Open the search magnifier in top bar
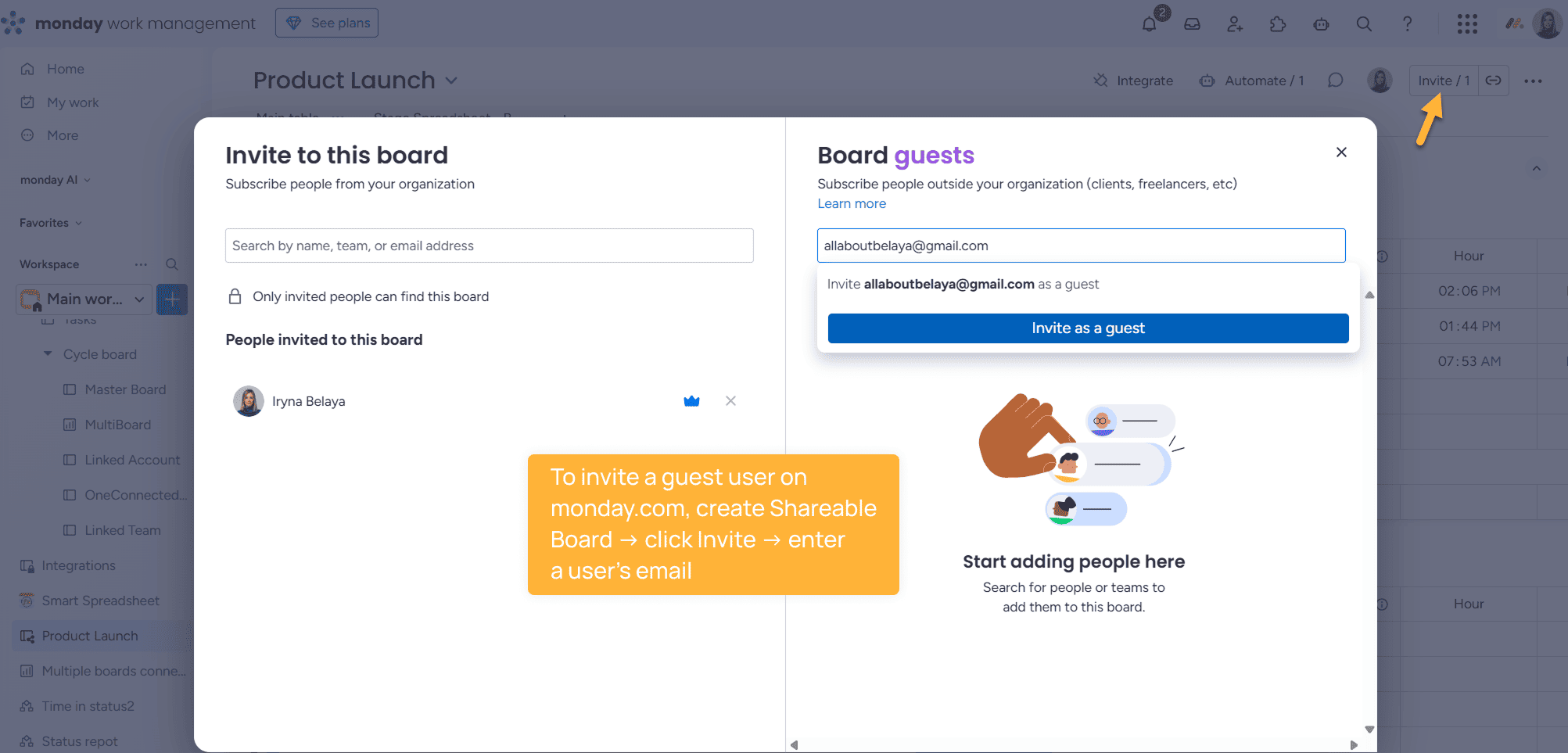 pos(1364,24)
